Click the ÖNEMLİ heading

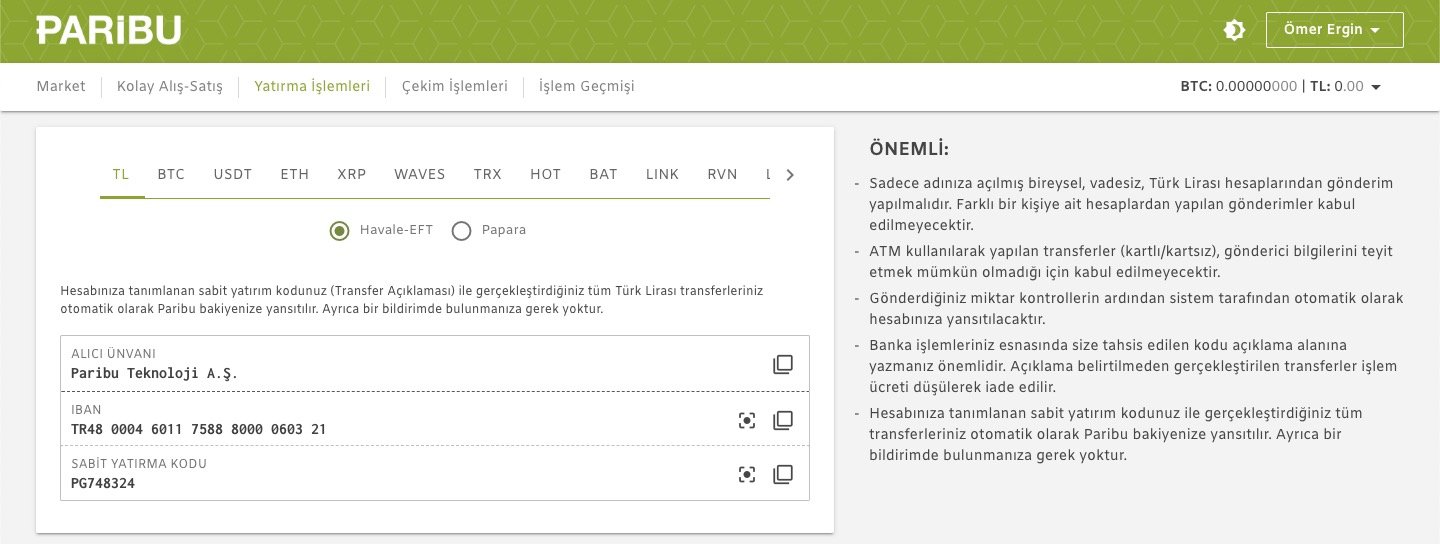[909, 150]
